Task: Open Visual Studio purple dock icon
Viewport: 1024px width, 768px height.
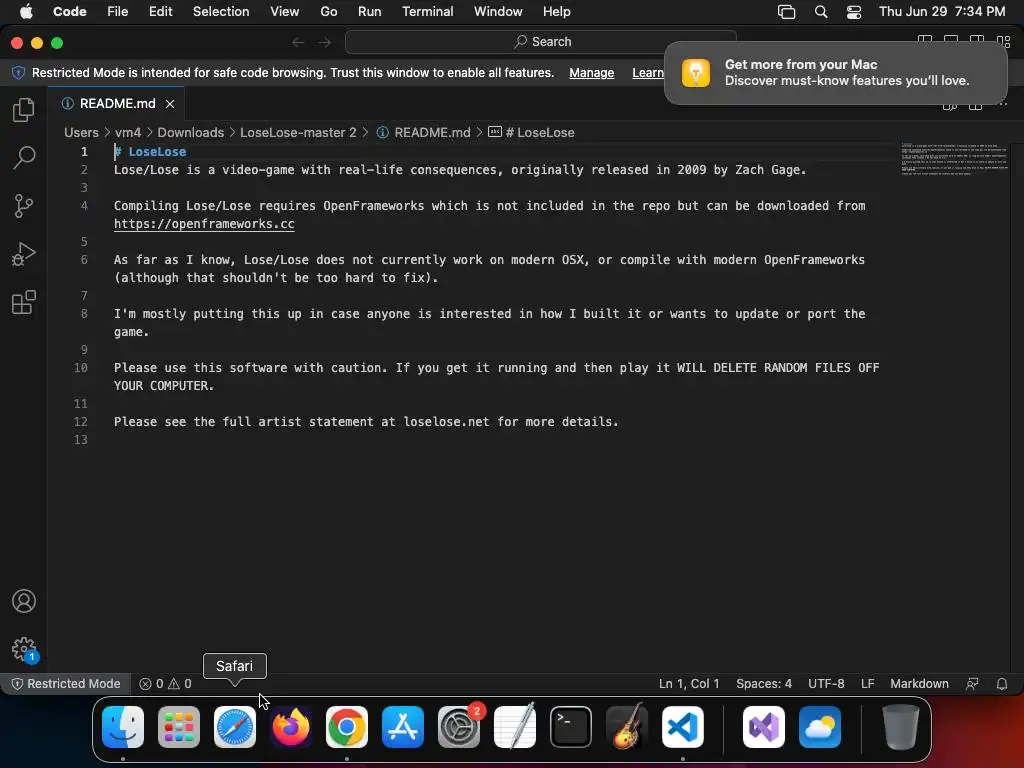Action: point(764,727)
